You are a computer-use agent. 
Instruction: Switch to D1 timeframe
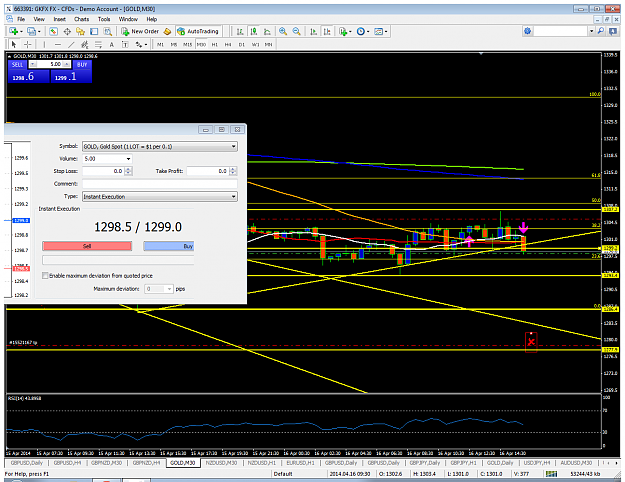[x=242, y=44]
